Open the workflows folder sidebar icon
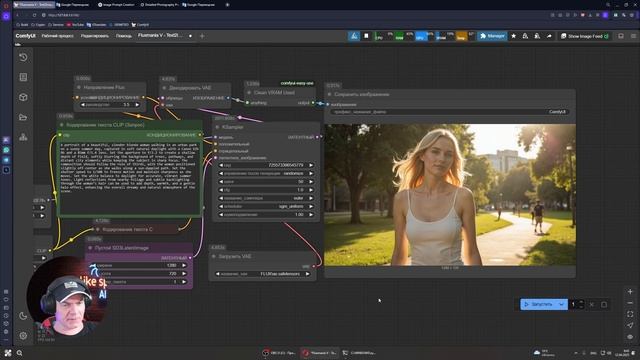The image size is (640, 360). 23,117
